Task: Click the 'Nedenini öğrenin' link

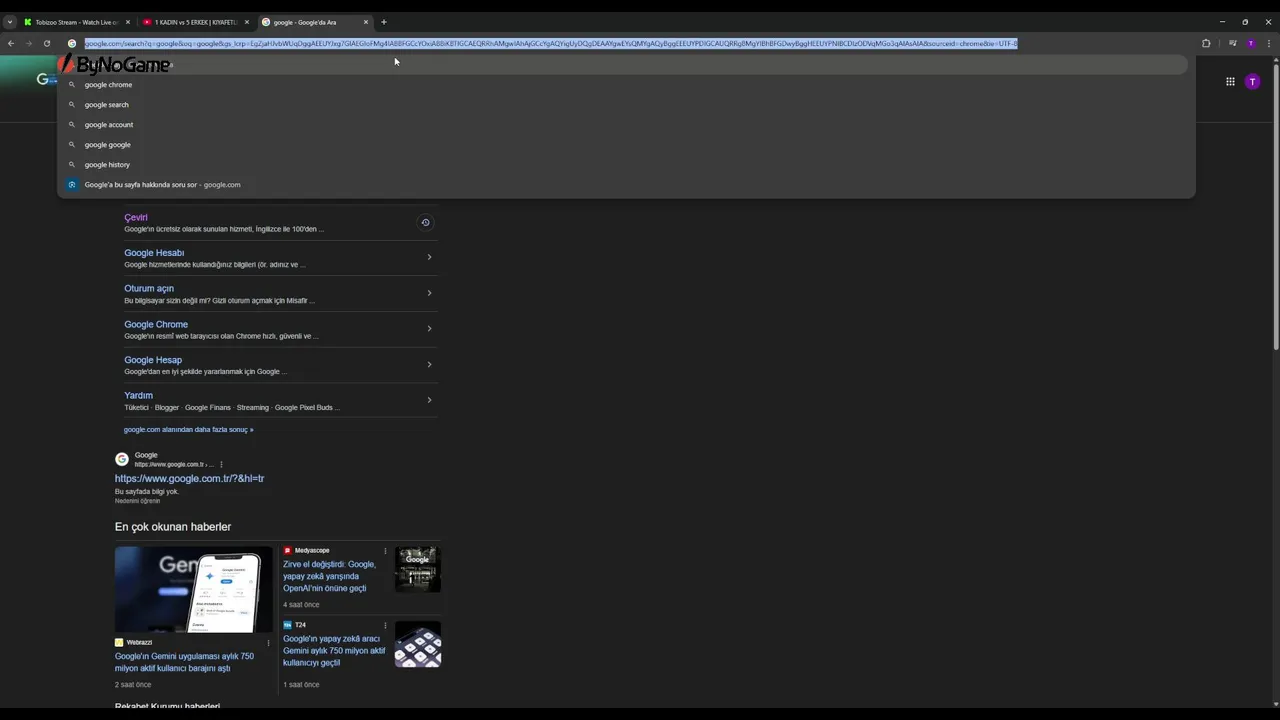Action: (137, 501)
